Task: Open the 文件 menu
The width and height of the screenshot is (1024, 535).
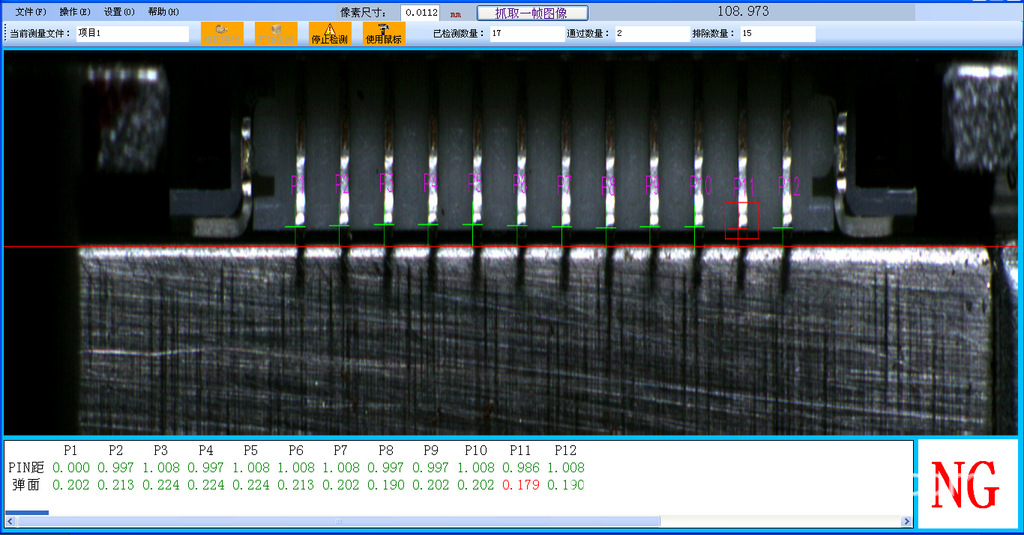Action: (x=31, y=12)
